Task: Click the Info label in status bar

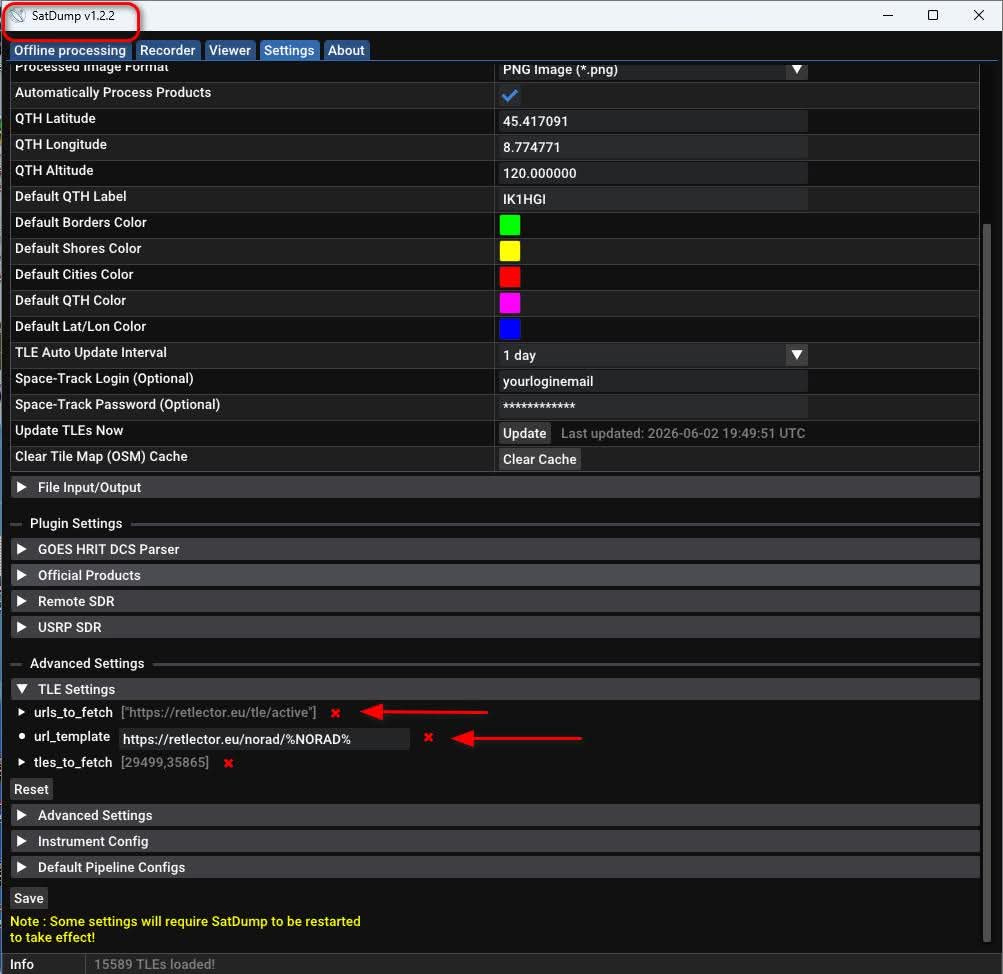Action: tap(22, 964)
